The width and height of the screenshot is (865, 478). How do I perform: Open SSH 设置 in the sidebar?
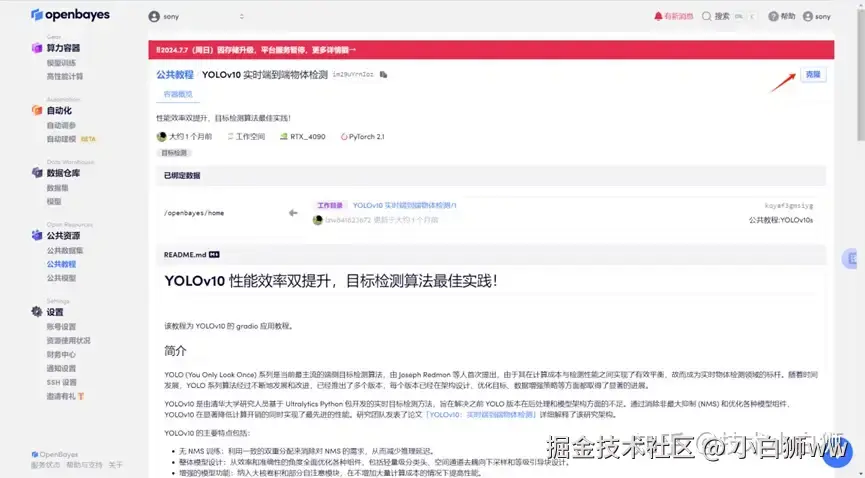pyautogui.click(x=62, y=382)
